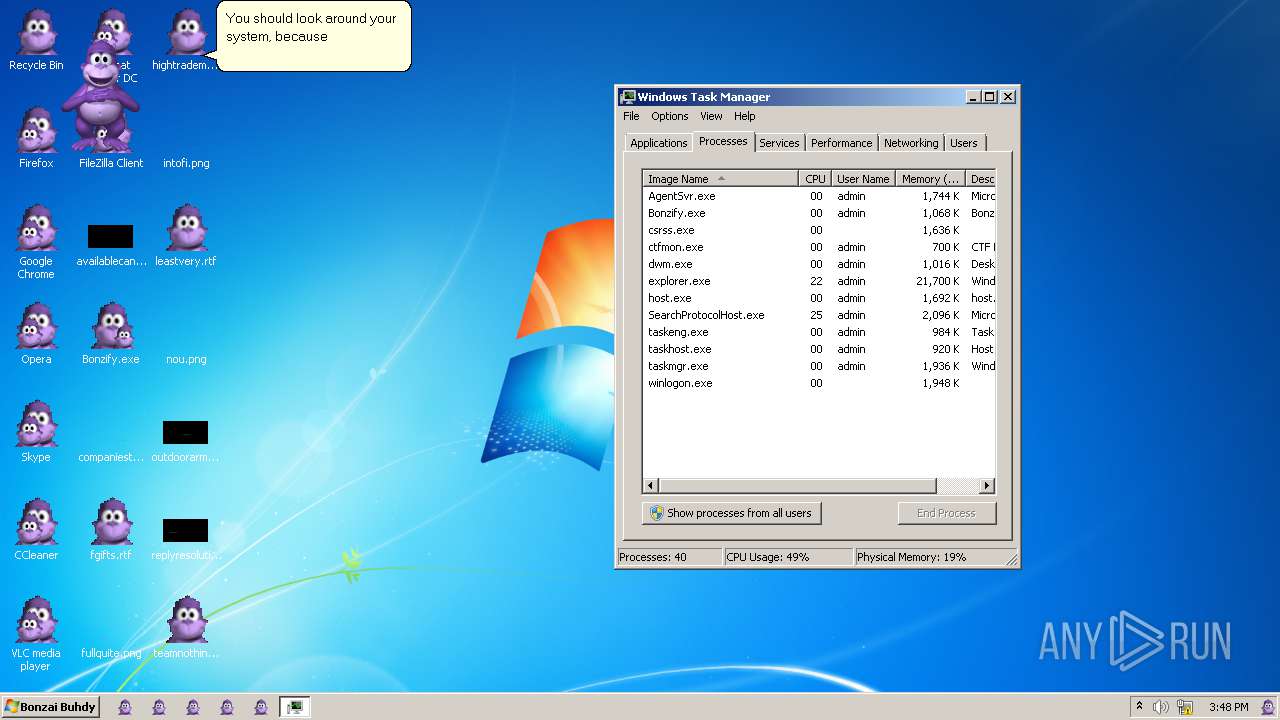Click the fifth purple Bonzi taskbar icon
1280x720 pixels.
pyautogui.click(x=261, y=707)
